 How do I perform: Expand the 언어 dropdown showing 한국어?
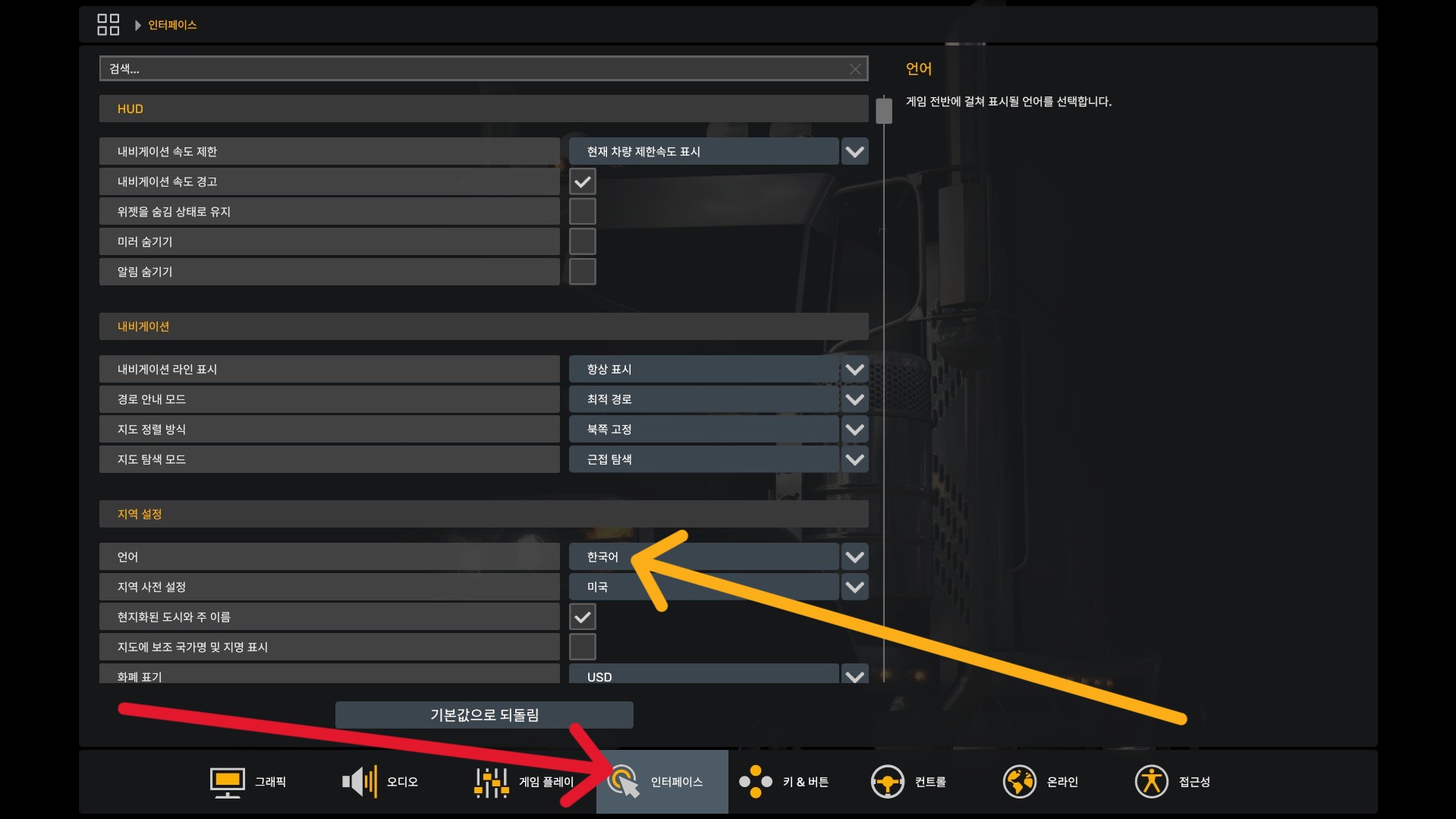click(718, 557)
